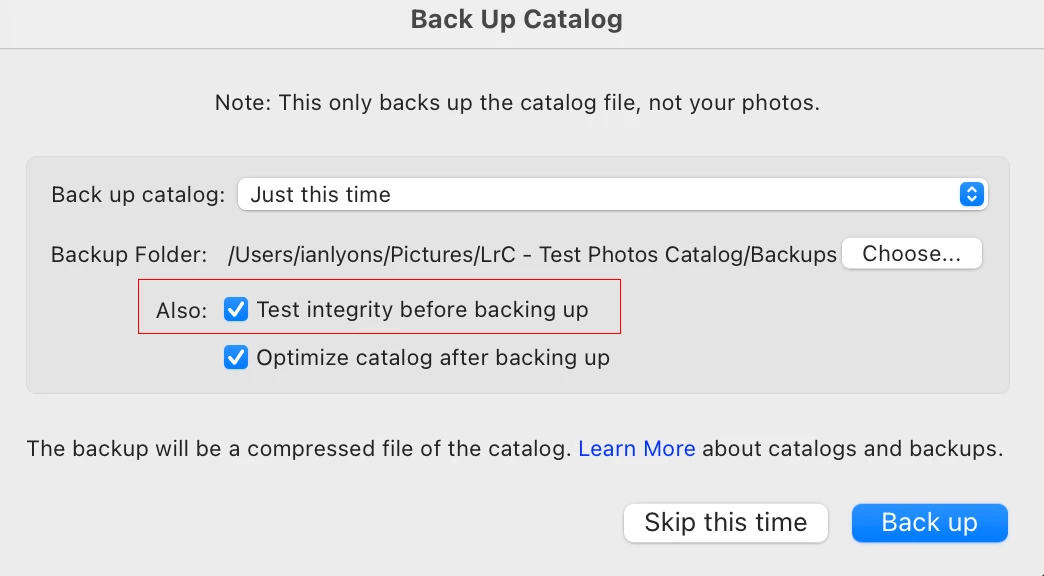Click the gray options panel background
This screenshot has width=1044, height=576.
[800, 340]
